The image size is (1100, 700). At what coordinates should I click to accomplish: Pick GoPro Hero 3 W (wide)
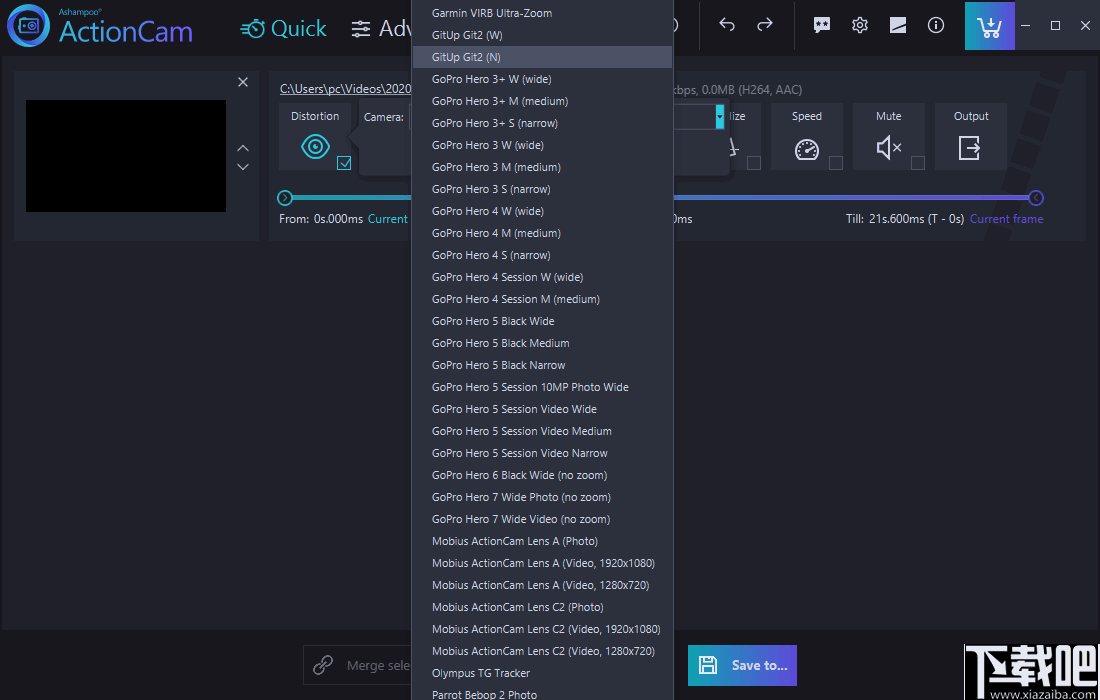pos(542,145)
